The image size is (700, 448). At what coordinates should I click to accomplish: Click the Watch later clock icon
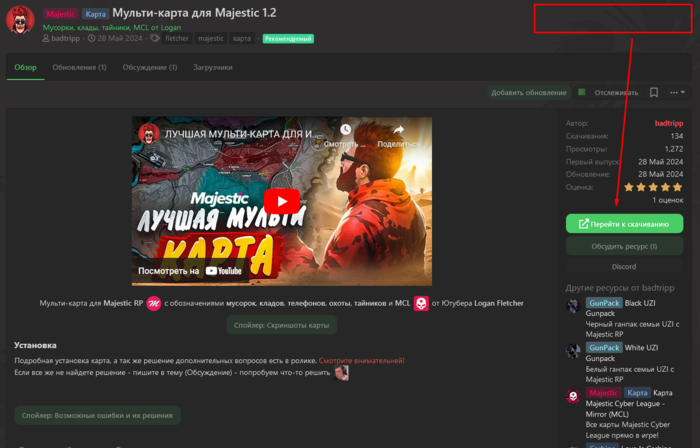pos(346,130)
